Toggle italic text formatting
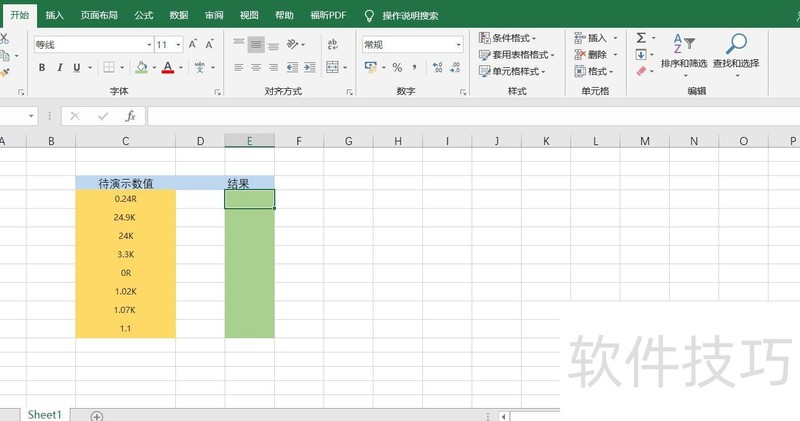 [x=60, y=68]
